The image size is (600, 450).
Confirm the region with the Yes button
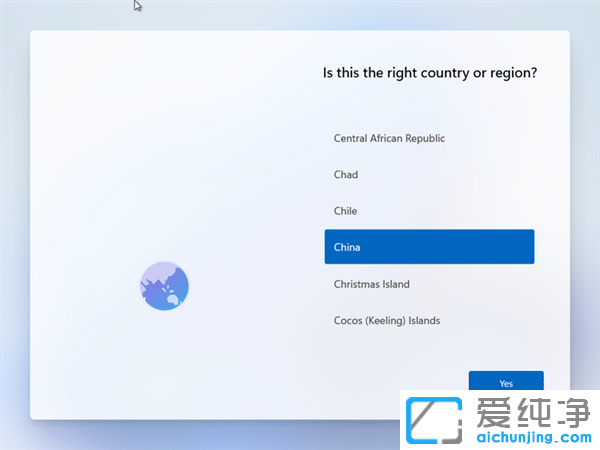[506, 381]
